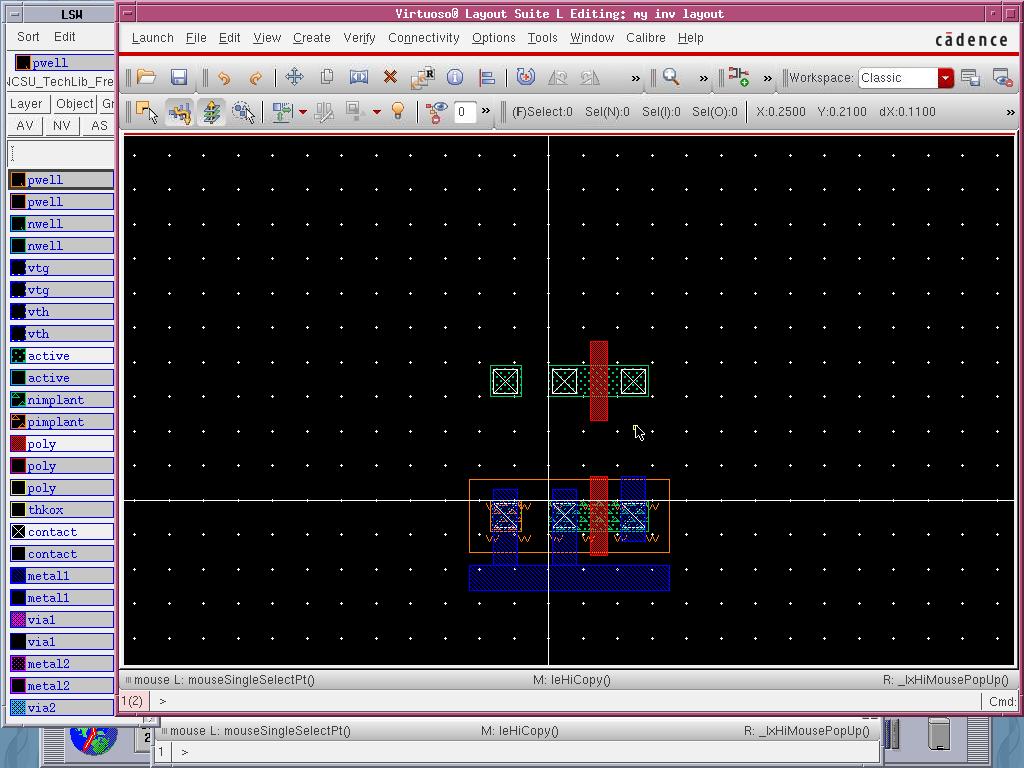Redo the last undone edit
This screenshot has height=768, width=1024.
point(255,78)
